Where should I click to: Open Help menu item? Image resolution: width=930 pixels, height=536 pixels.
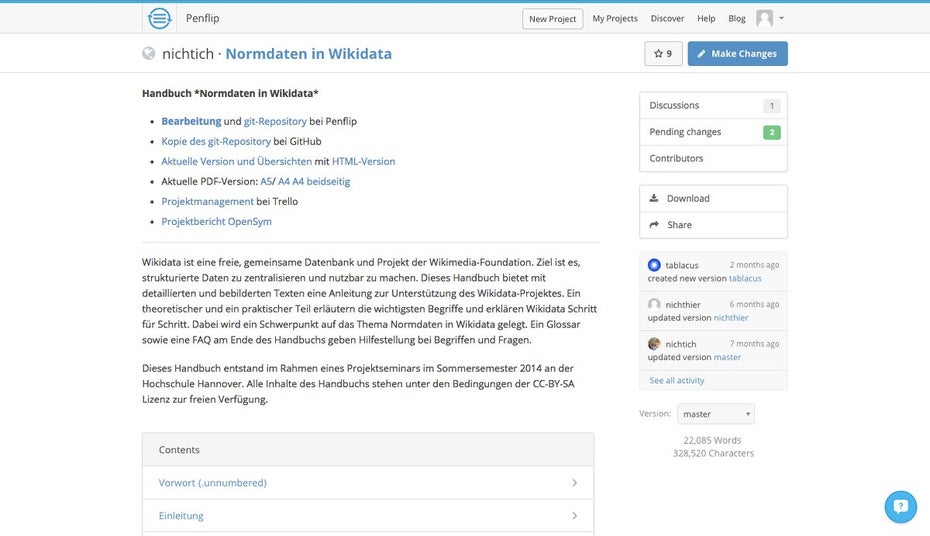coord(706,18)
